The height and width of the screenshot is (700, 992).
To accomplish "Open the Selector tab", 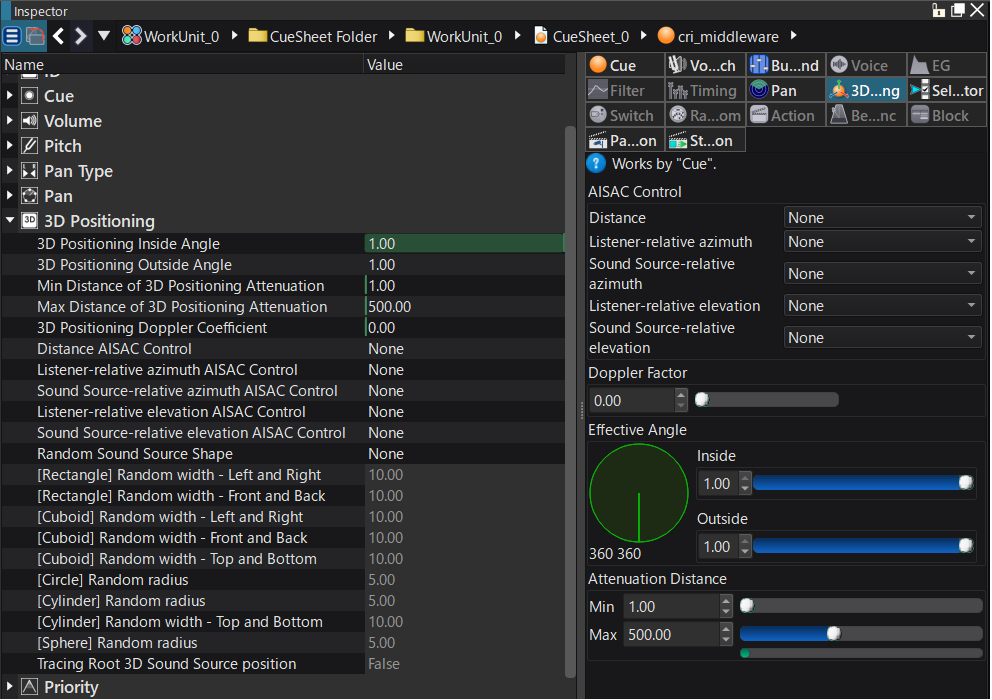I will tap(946, 90).
